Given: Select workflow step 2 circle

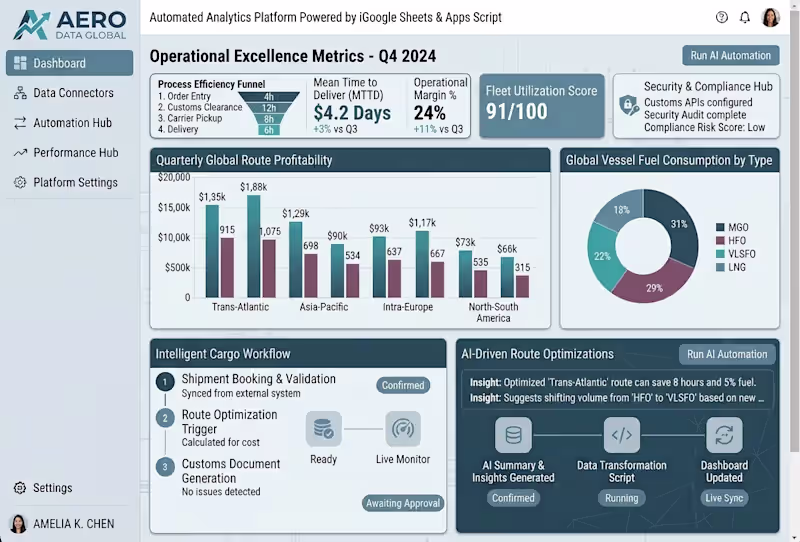Looking at the screenshot, I should 165,418.
